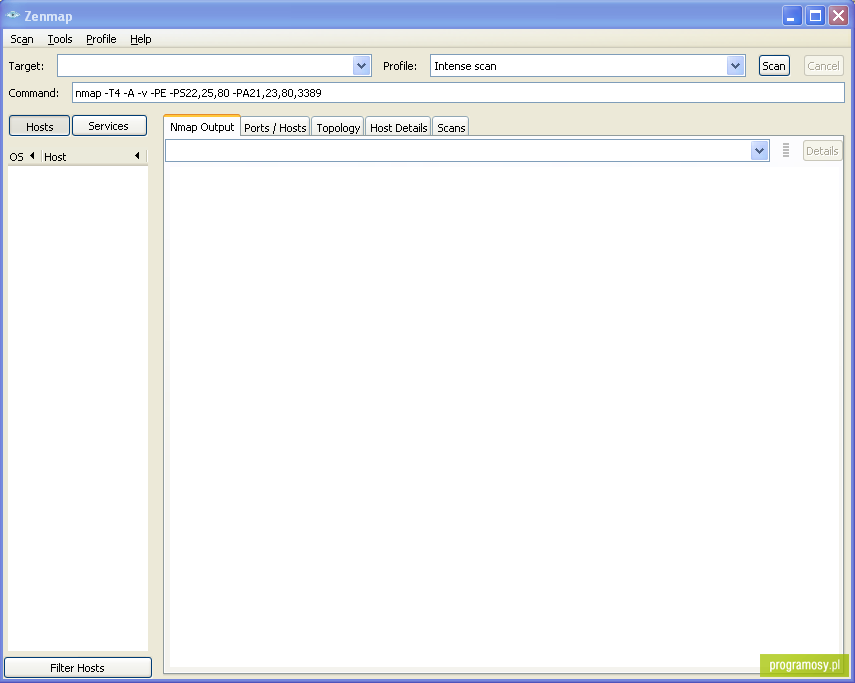This screenshot has width=855, height=683.
Task: Switch to the Ports / Hosts tab
Action: click(275, 128)
